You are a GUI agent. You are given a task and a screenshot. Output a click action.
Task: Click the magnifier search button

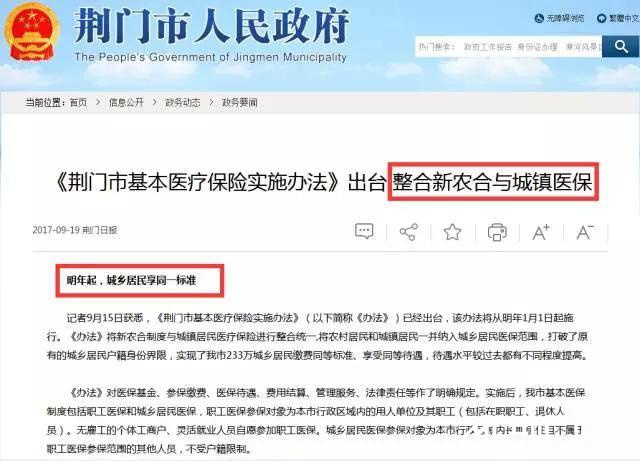pos(621,47)
